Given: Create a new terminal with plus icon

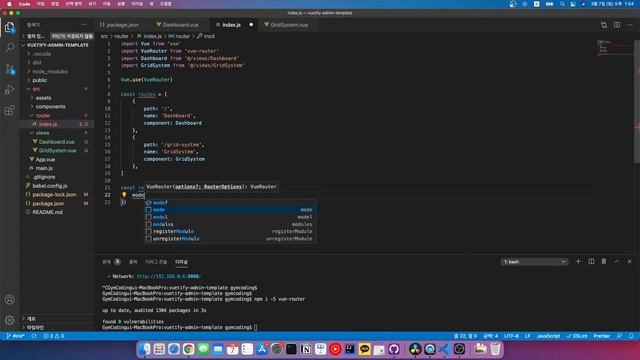Looking at the screenshot, I should pyautogui.click(x=578, y=261).
